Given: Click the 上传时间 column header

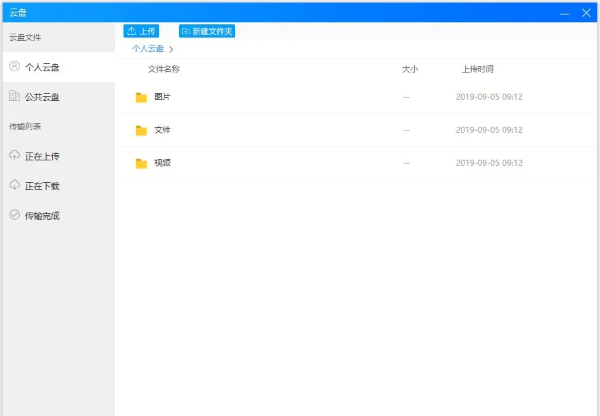Looking at the screenshot, I should (478, 69).
